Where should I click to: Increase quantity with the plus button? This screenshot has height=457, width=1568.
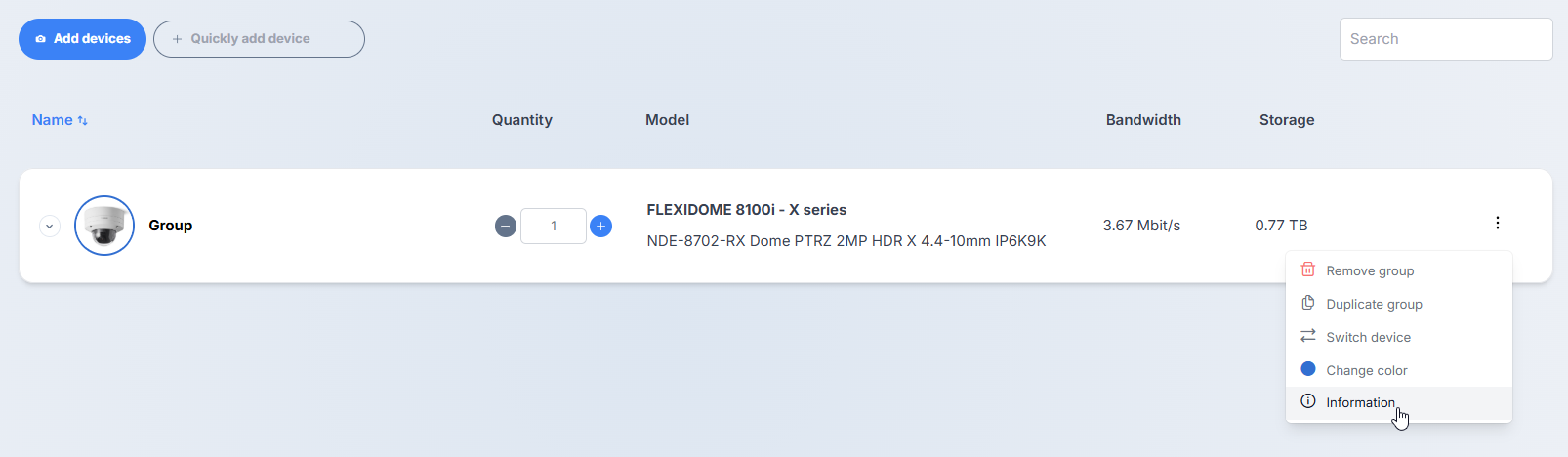601,227
